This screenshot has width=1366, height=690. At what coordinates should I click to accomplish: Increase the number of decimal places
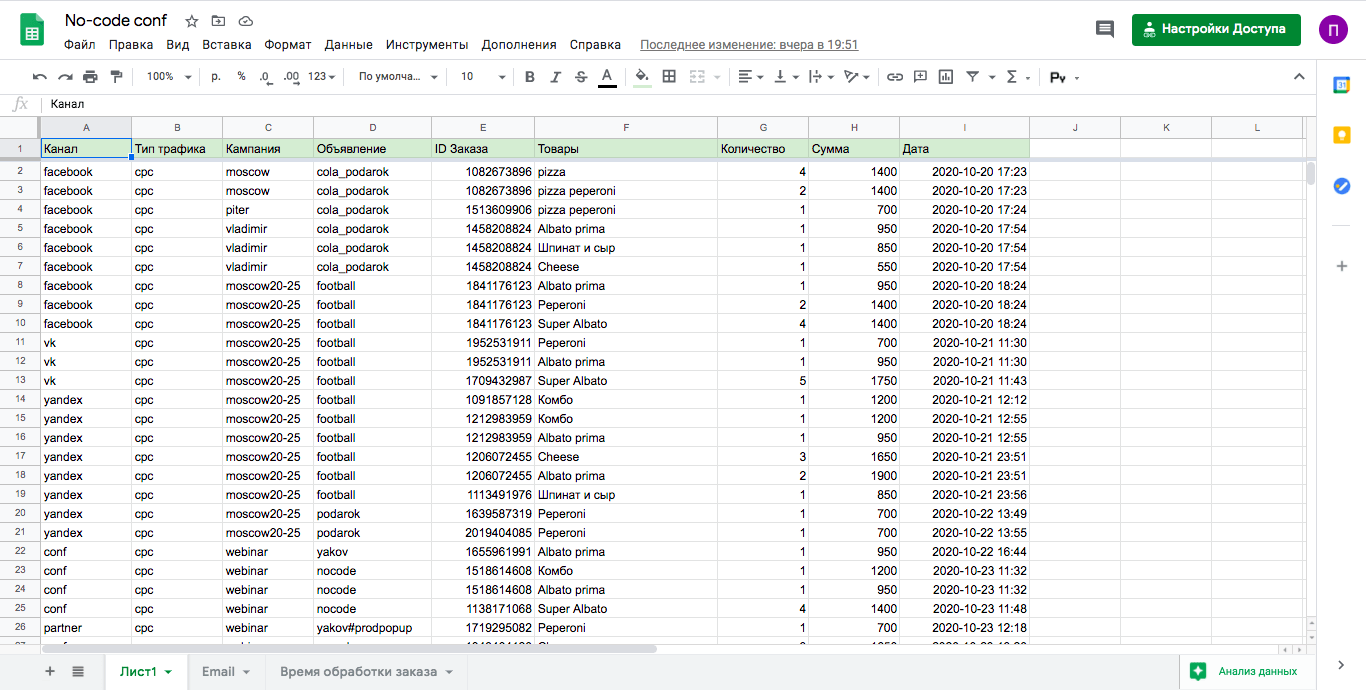click(x=291, y=77)
